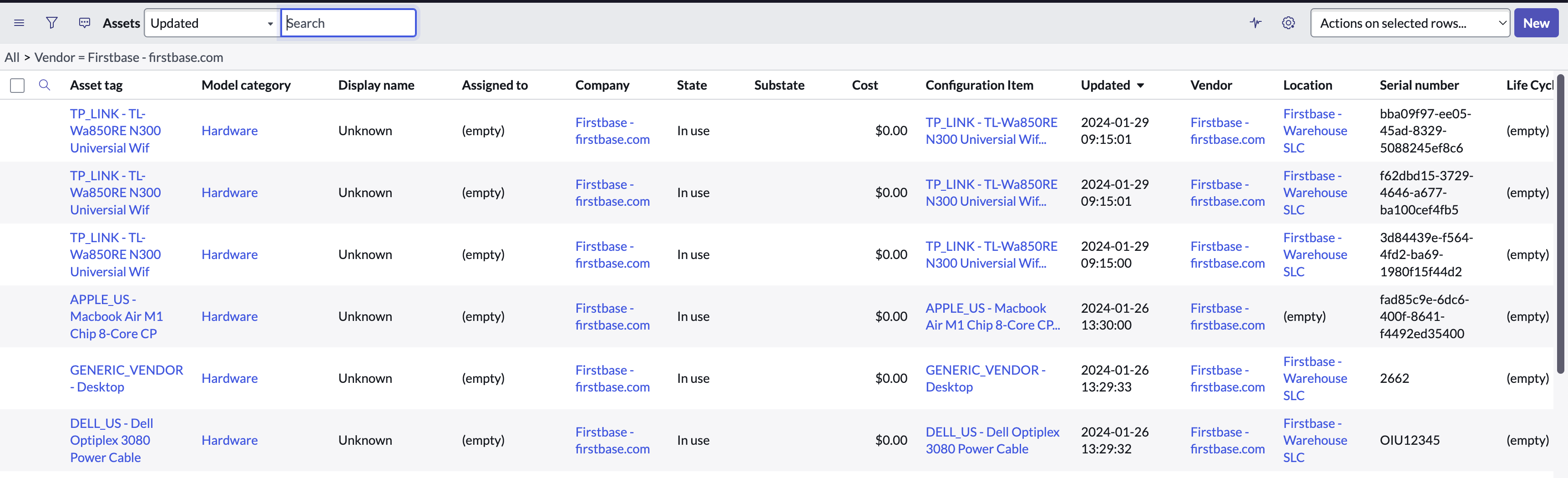Screen dimensions: 1568x478
Task: Focus the Search input field
Action: tap(349, 23)
